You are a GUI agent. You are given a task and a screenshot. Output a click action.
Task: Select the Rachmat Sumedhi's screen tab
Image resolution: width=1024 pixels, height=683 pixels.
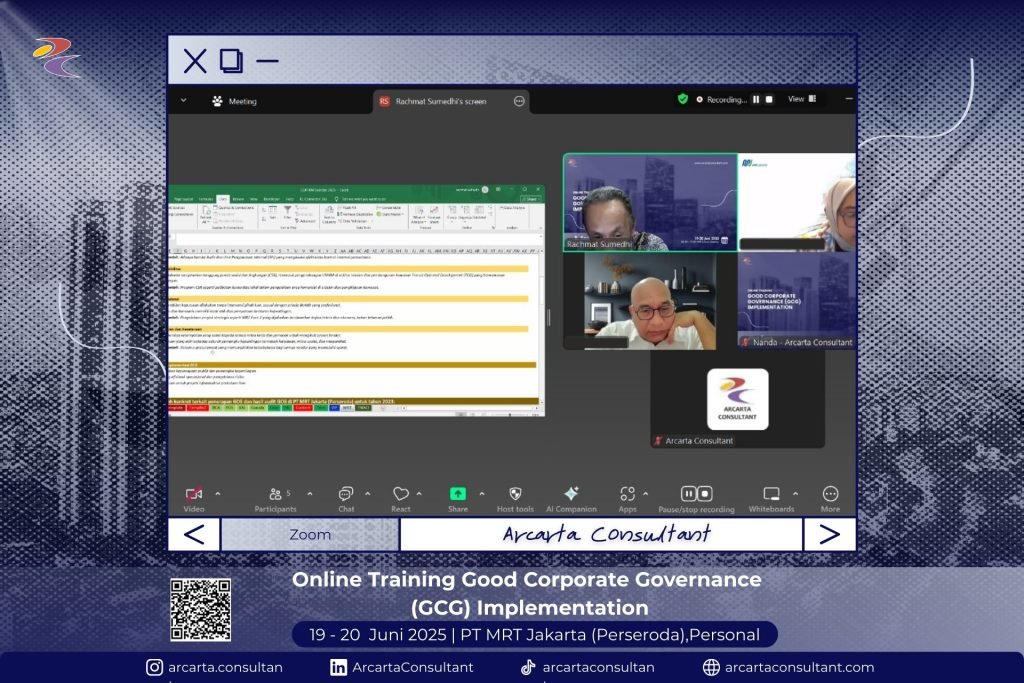pyautogui.click(x=440, y=101)
